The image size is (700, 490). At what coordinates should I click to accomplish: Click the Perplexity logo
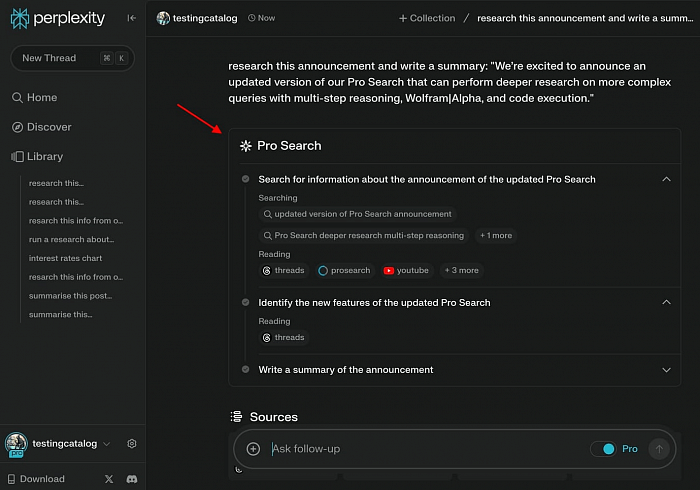(58, 18)
